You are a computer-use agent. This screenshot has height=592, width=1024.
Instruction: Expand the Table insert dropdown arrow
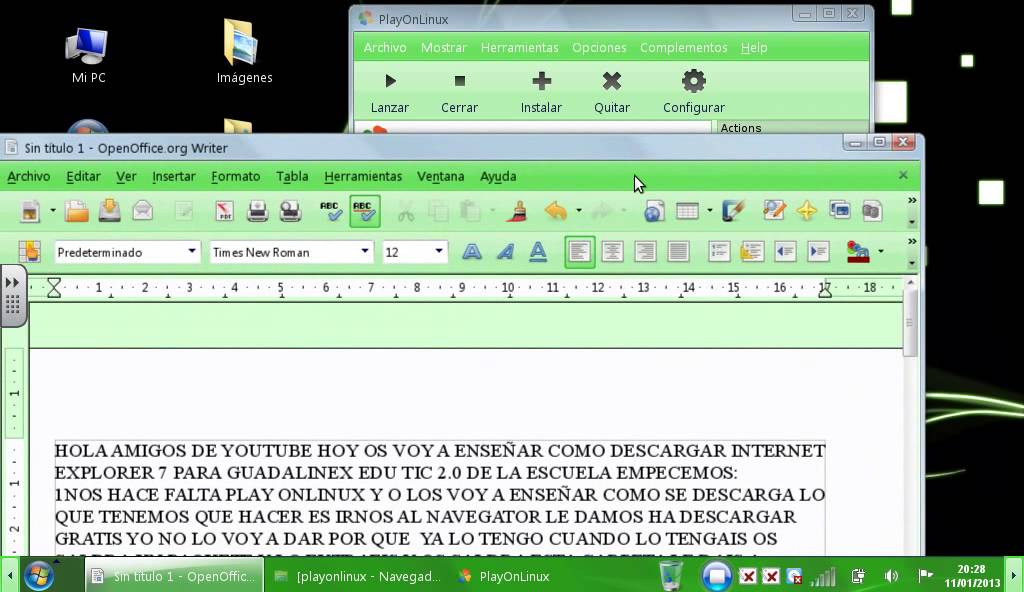710,211
